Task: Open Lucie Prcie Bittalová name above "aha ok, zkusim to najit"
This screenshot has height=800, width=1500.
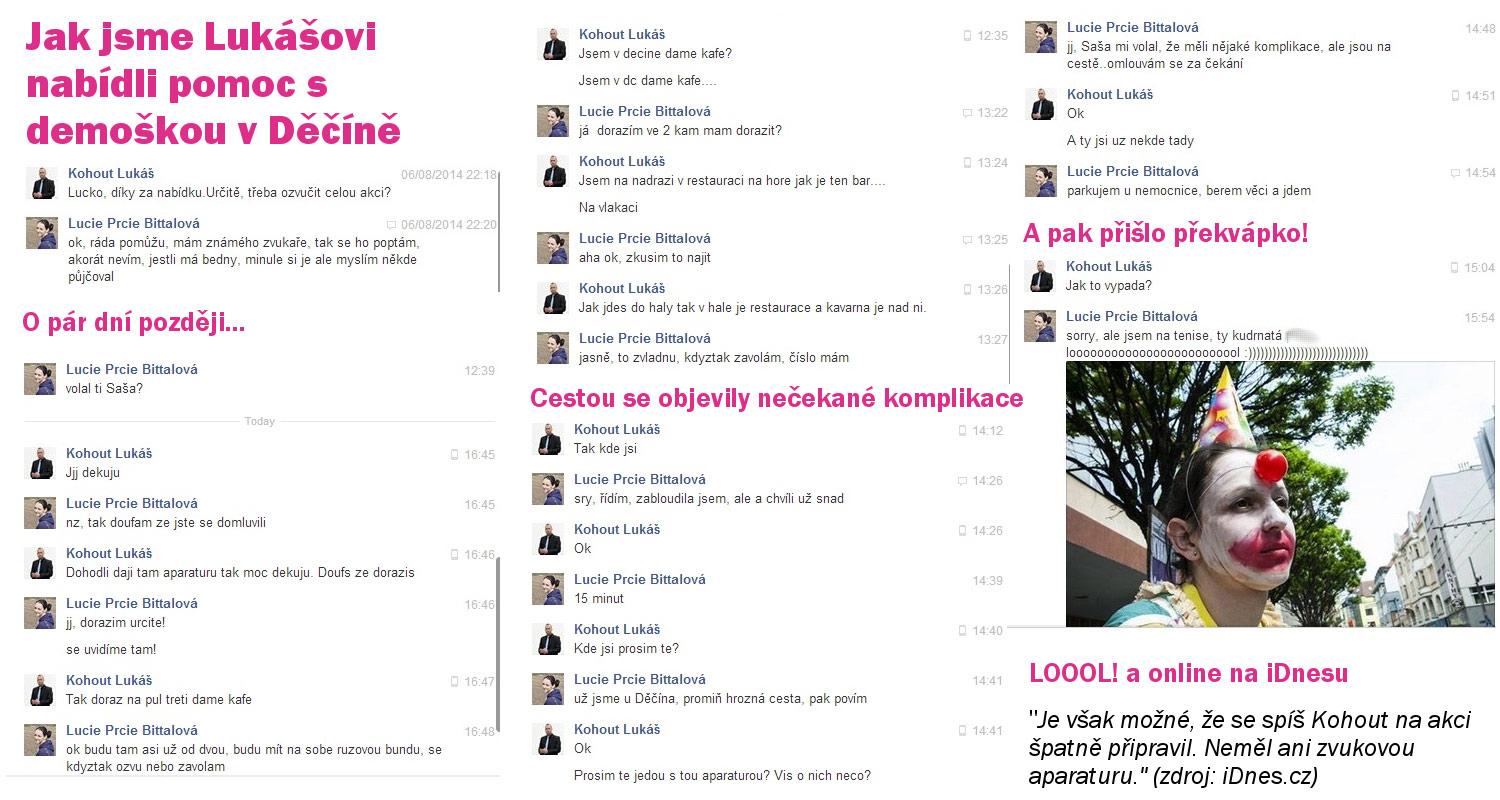Action: coord(645,238)
